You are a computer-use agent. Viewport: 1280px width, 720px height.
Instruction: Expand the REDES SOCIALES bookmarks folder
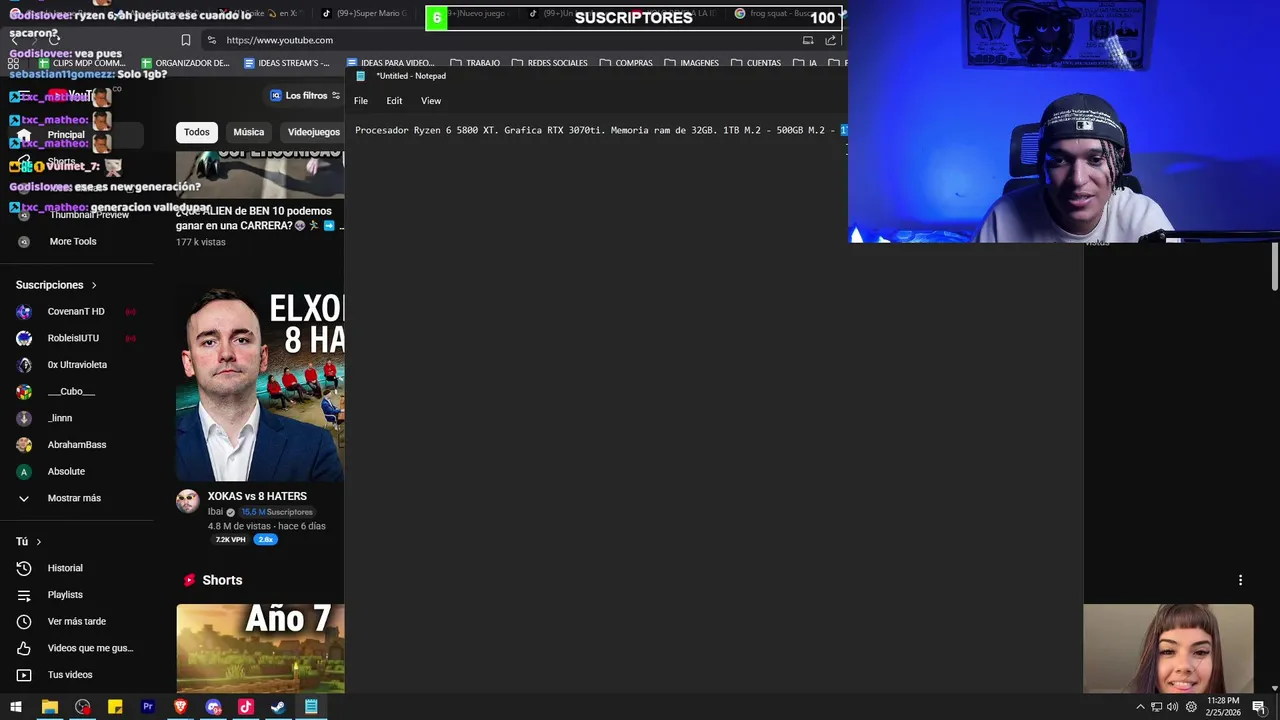click(x=549, y=63)
